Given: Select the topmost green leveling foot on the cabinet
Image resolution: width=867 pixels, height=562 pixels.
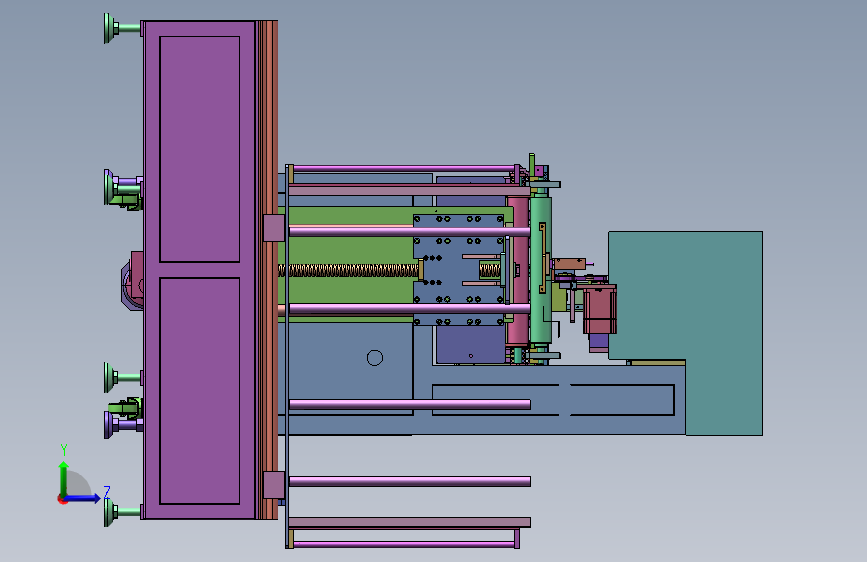Looking at the screenshot, I should [122, 28].
